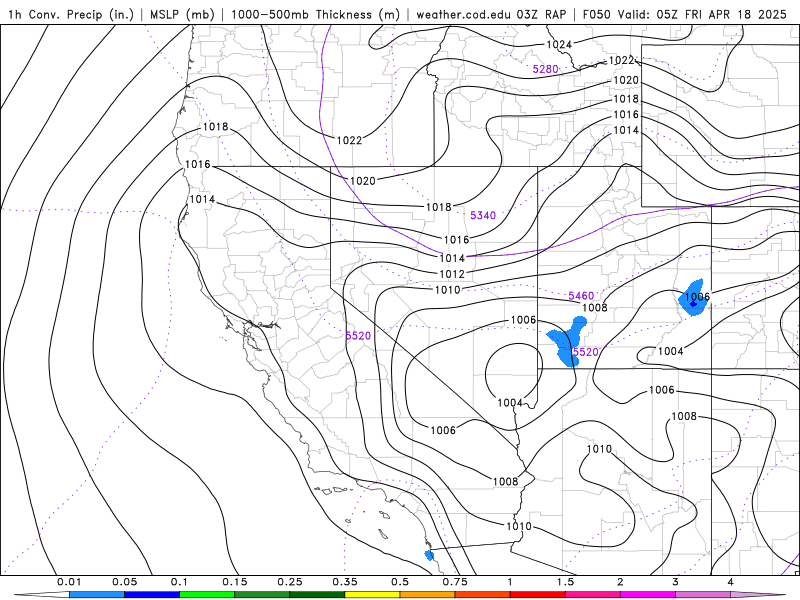Viewport: 800px width, 600px height.
Task: Click the 'MSLP (mb)' title text
Action: pyautogui.click(x=182, y=14)
